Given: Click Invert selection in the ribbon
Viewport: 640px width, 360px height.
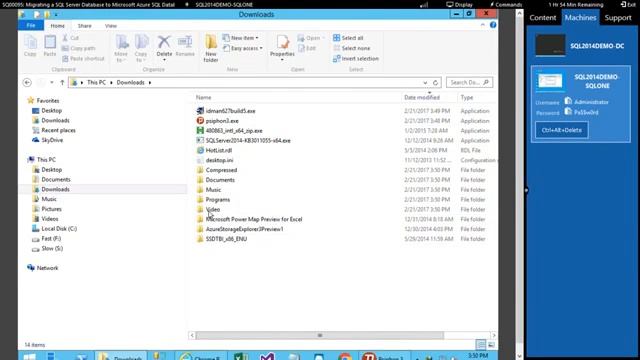Looking at the screenshot, I should click(356, 58).
